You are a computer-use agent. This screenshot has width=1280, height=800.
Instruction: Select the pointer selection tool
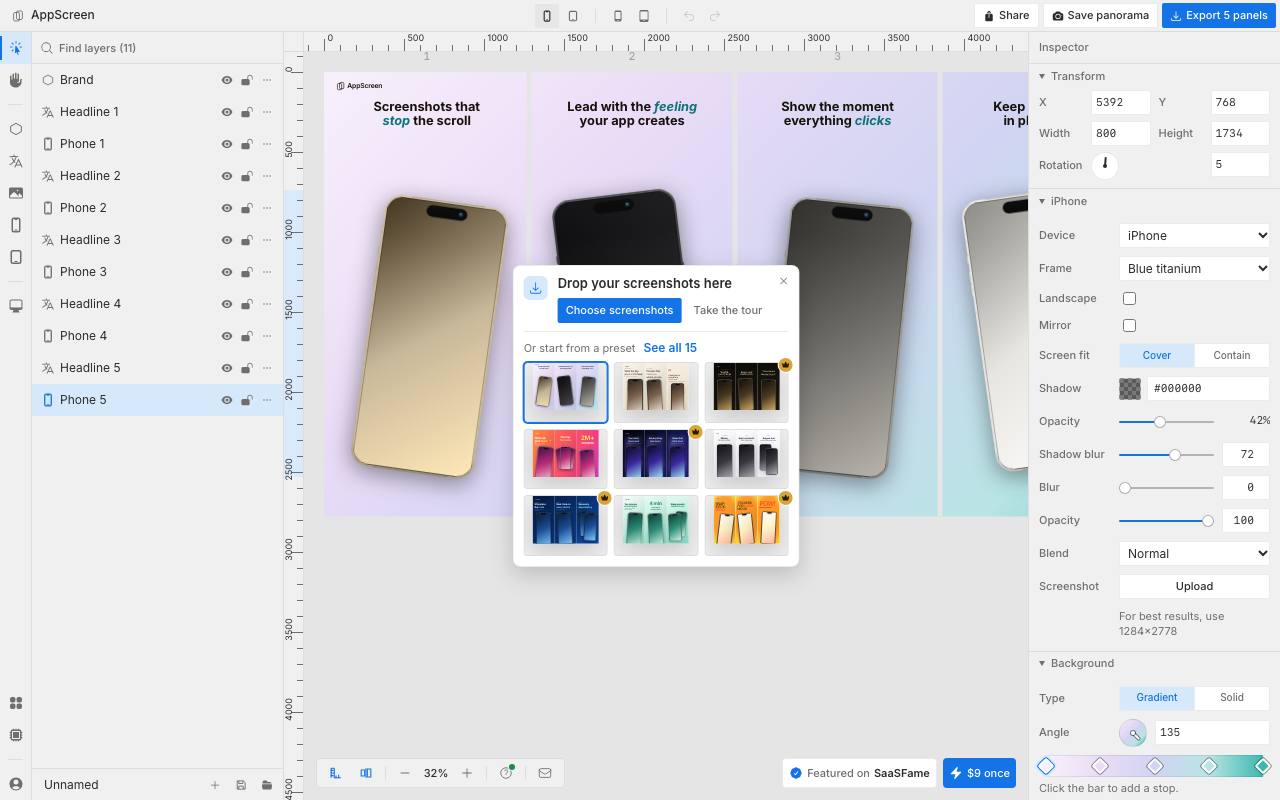pos(15,48)
